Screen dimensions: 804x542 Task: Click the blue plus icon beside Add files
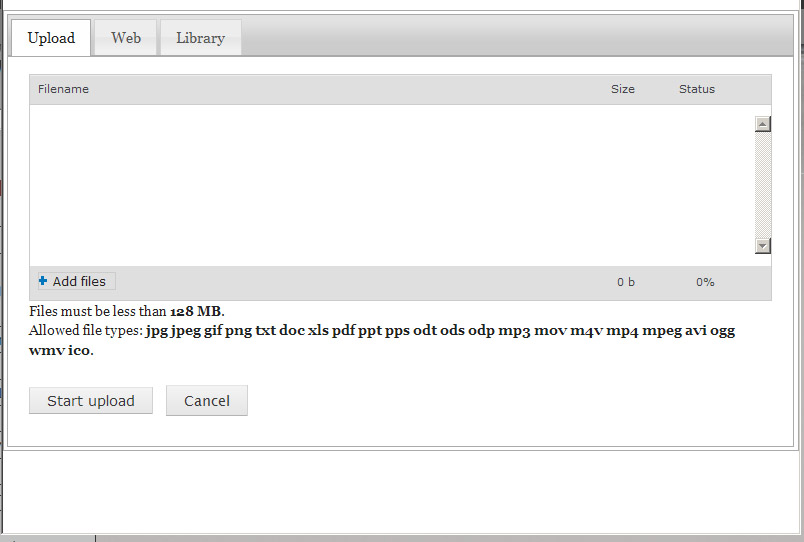(x=43, y=282)
